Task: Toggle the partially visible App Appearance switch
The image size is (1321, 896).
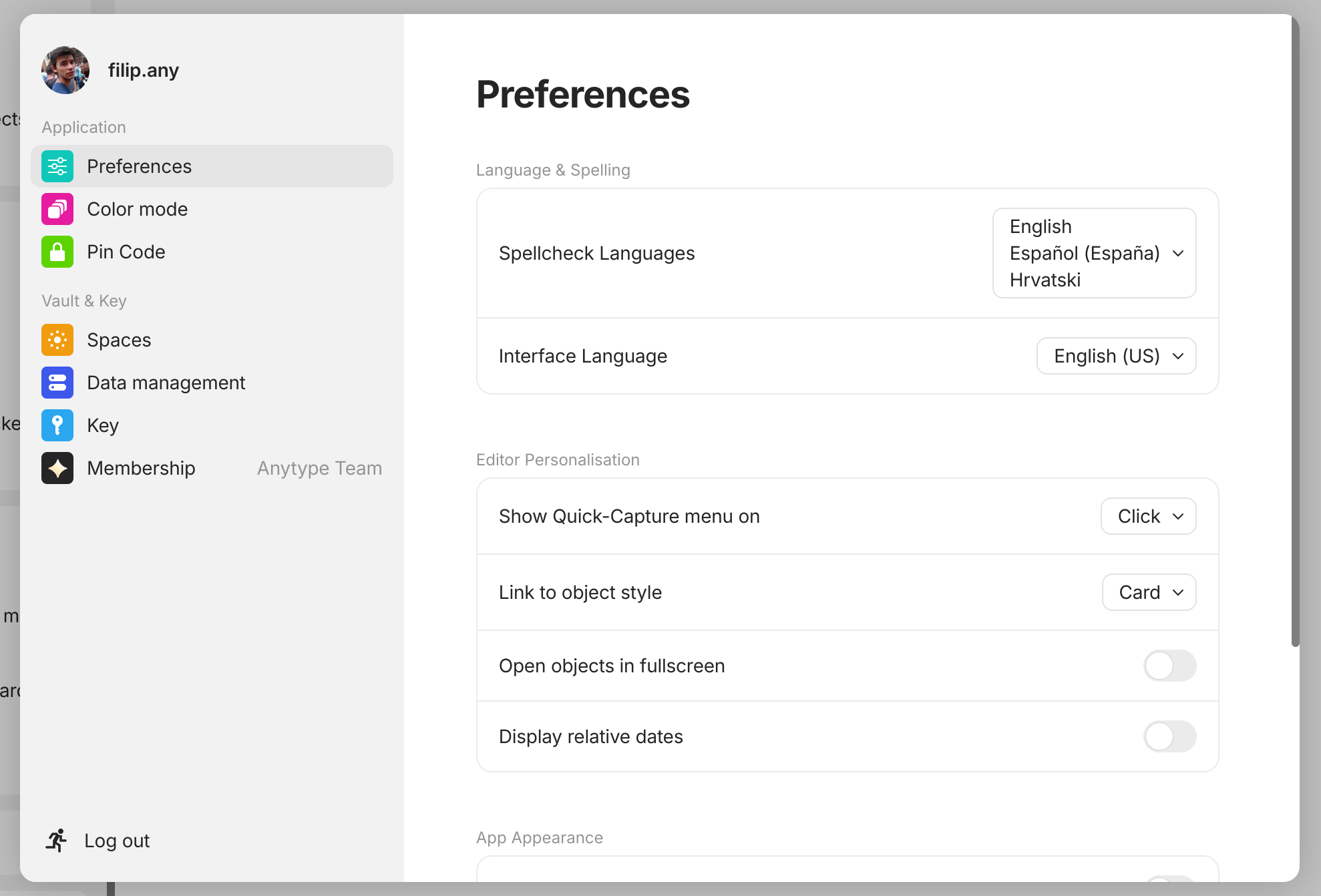Action: tap(1169, 879)
